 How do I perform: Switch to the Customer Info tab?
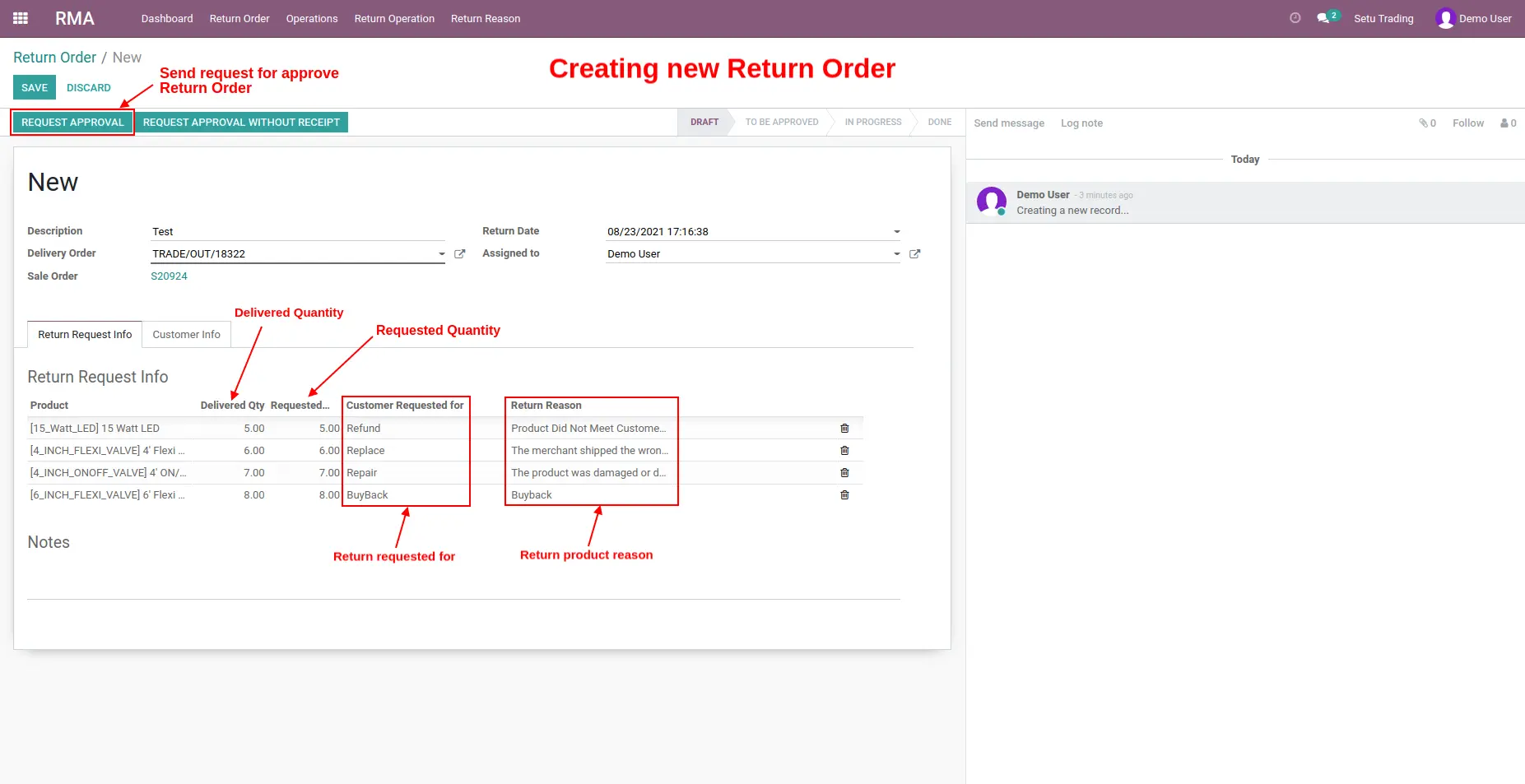186,334
